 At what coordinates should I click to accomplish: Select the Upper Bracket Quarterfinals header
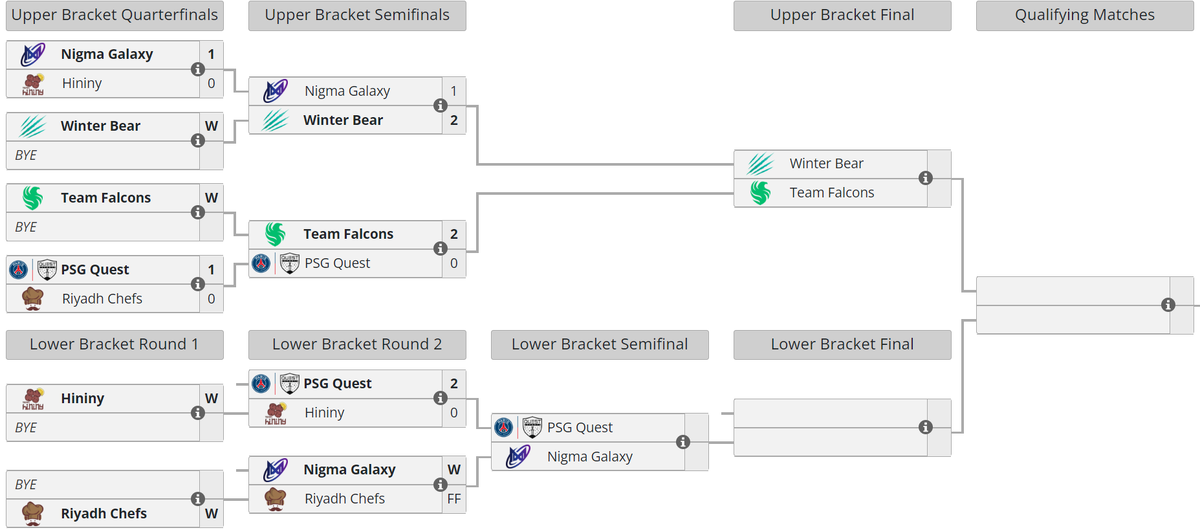click(114, 15)
